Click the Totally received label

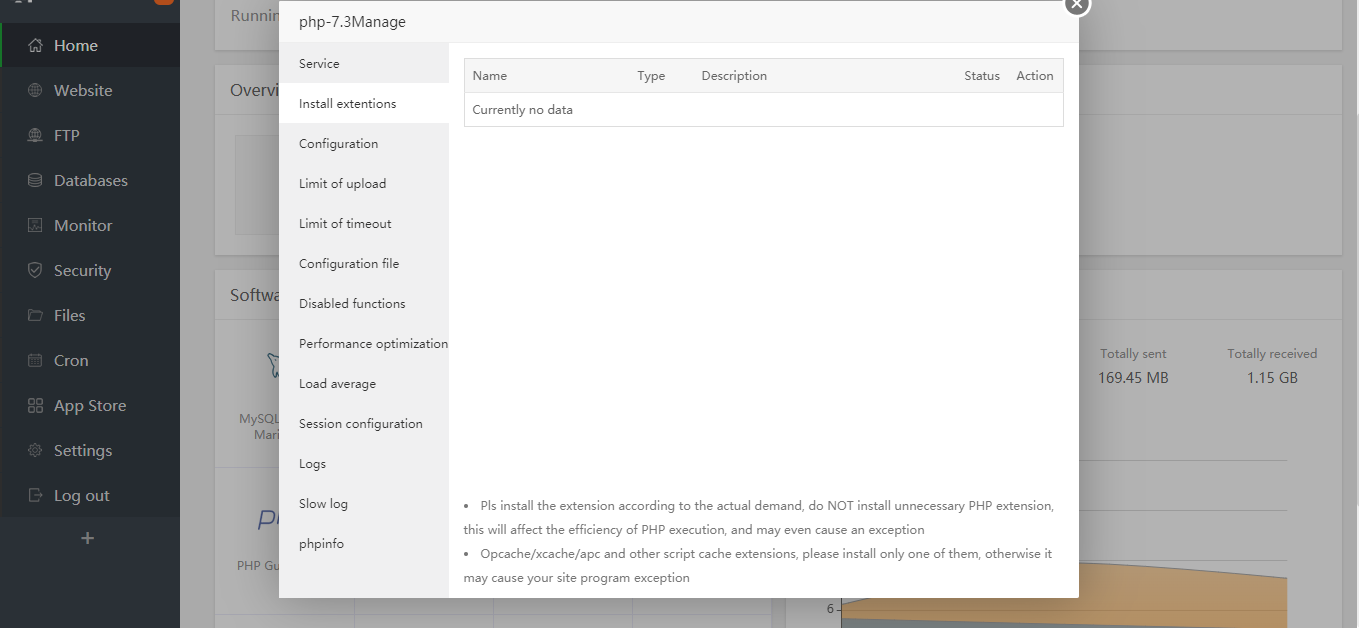[x=1272, y=353]
